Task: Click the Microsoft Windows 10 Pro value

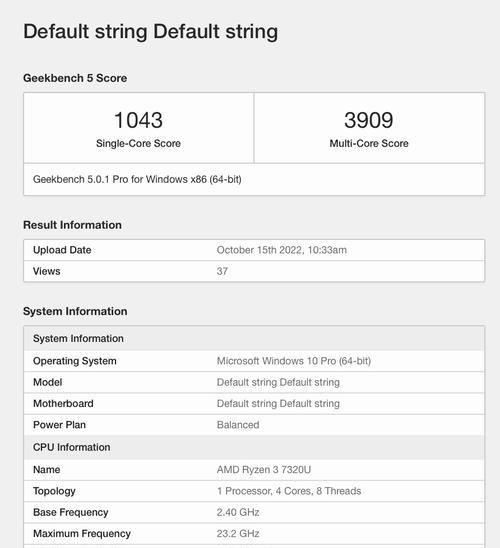Action: tap(294, 361)
